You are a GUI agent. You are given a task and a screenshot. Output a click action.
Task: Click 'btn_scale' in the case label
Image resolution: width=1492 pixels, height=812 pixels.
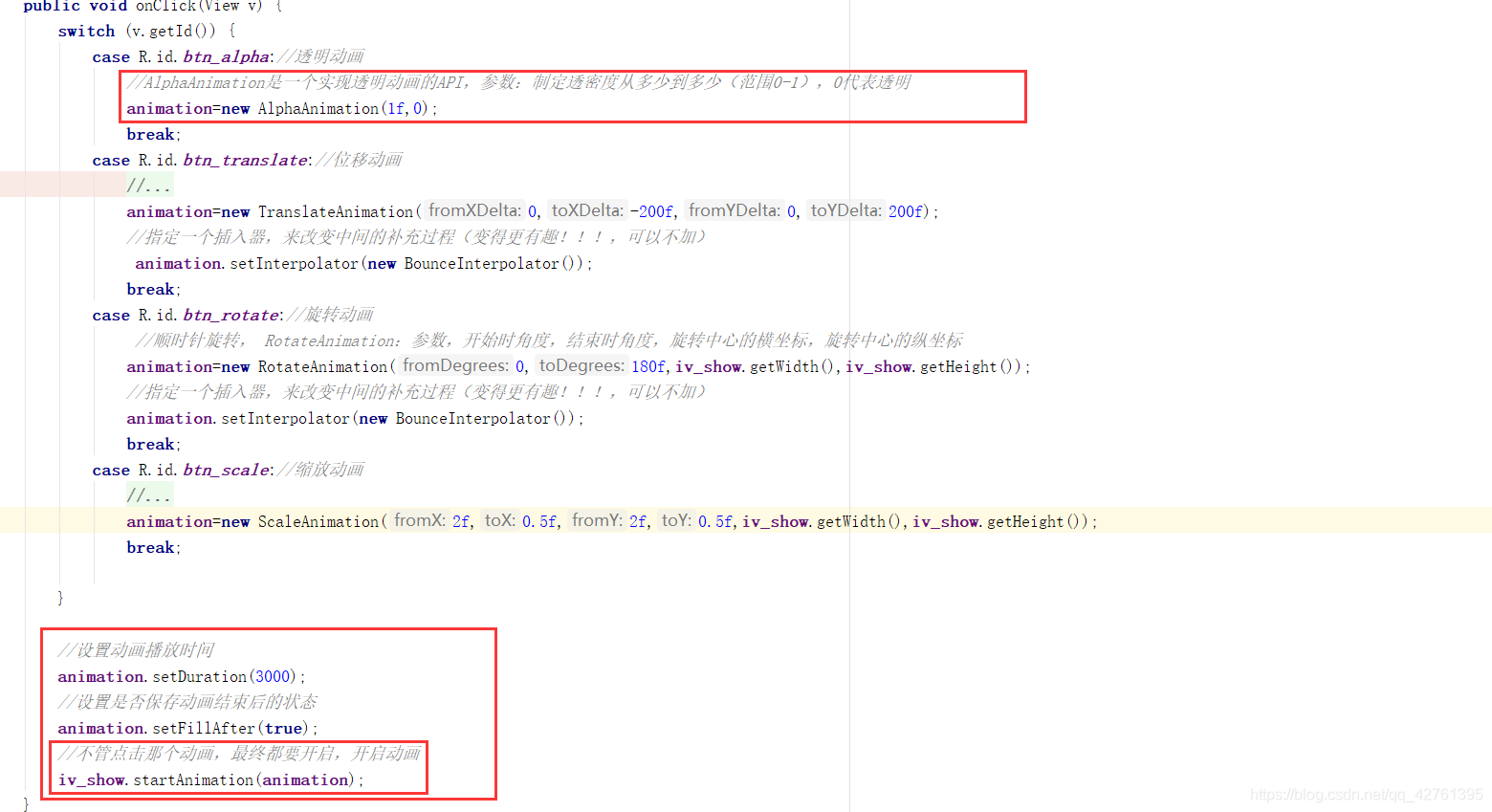[x=227, y=470]
